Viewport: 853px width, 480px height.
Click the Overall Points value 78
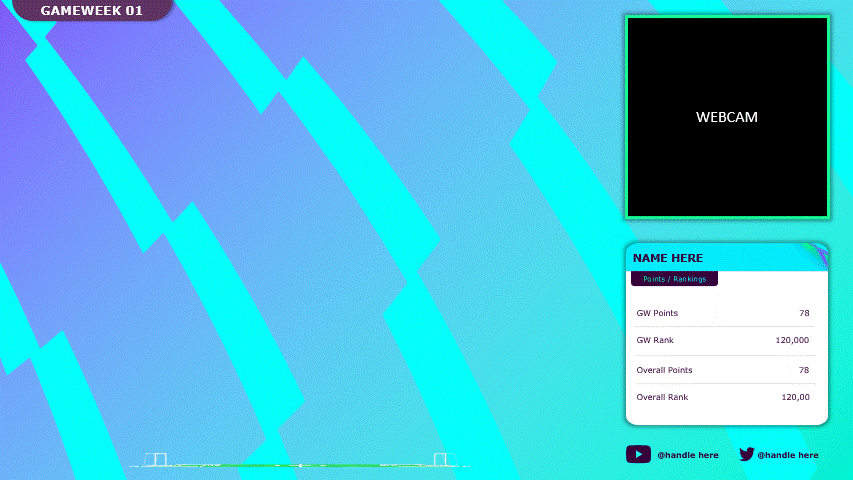click(804, 370)
